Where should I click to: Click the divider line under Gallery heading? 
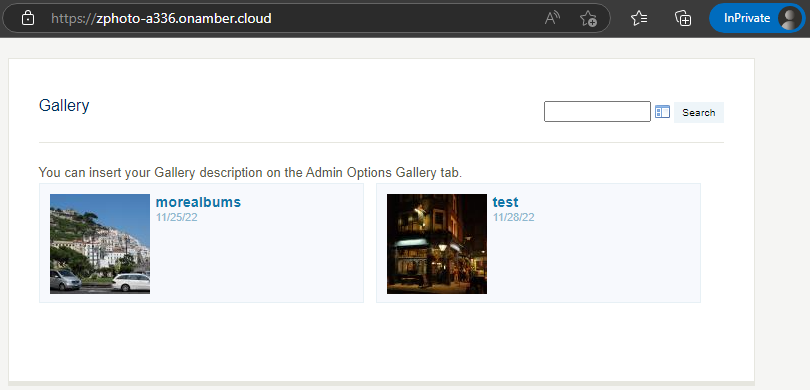(x=381, y=142)
